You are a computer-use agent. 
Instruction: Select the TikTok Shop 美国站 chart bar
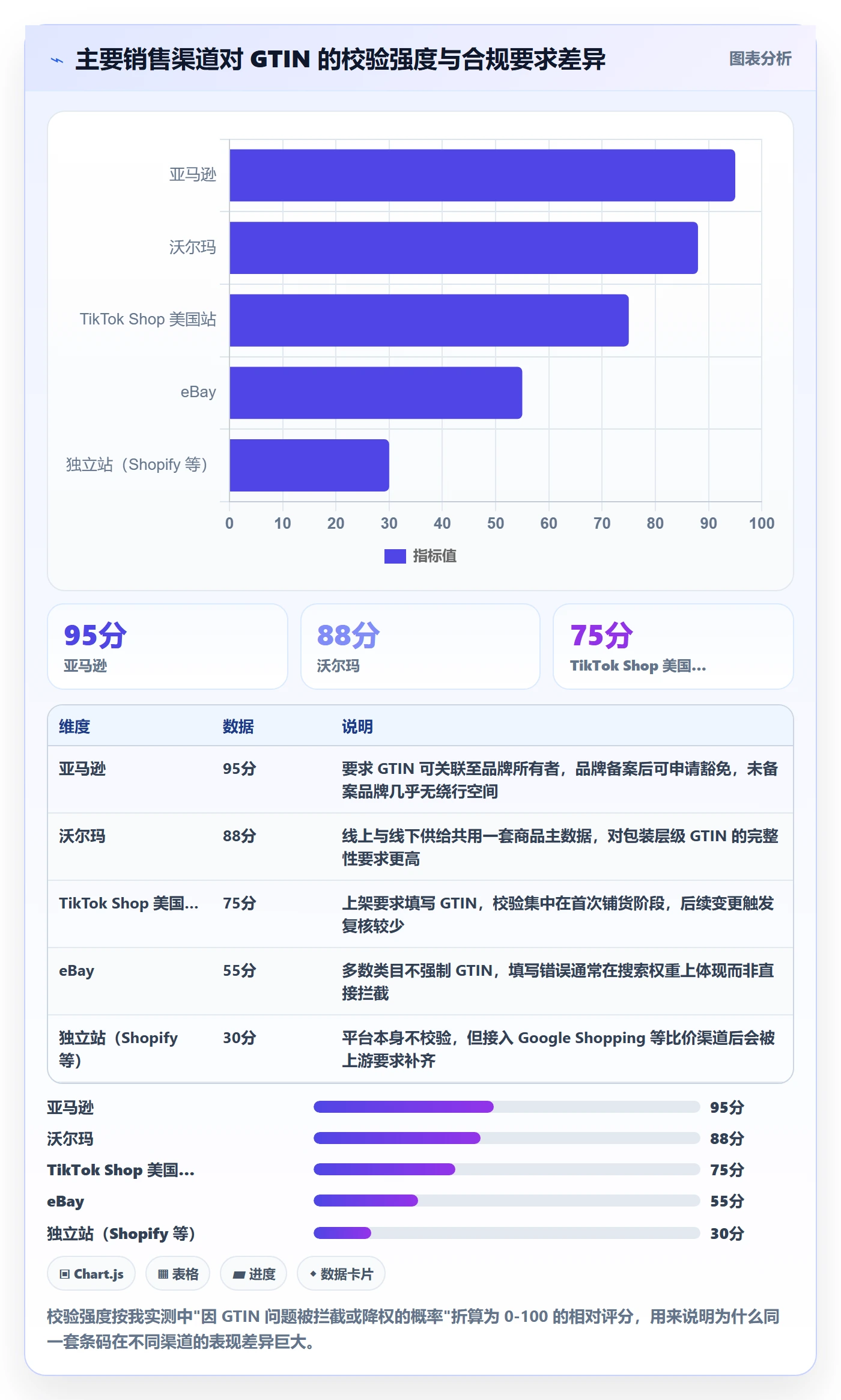tap(429, 320)
